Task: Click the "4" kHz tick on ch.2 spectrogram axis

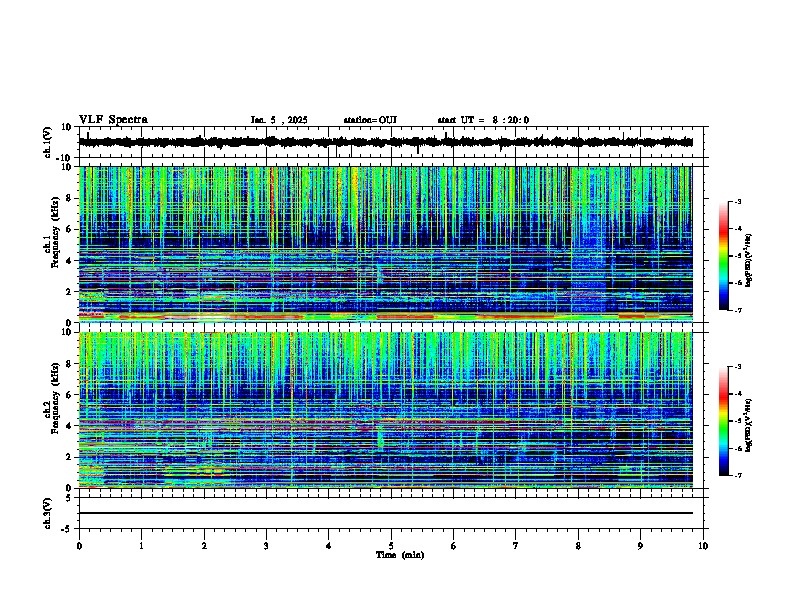Action: [x=69, y=426]
